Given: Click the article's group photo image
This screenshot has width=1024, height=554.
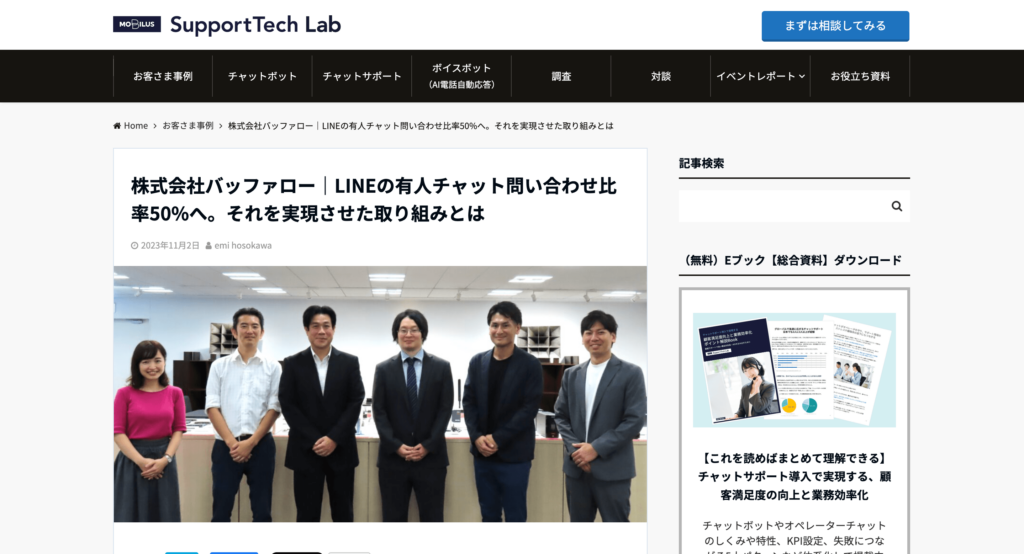Looking at the screenshot, I should pos(380,394).
